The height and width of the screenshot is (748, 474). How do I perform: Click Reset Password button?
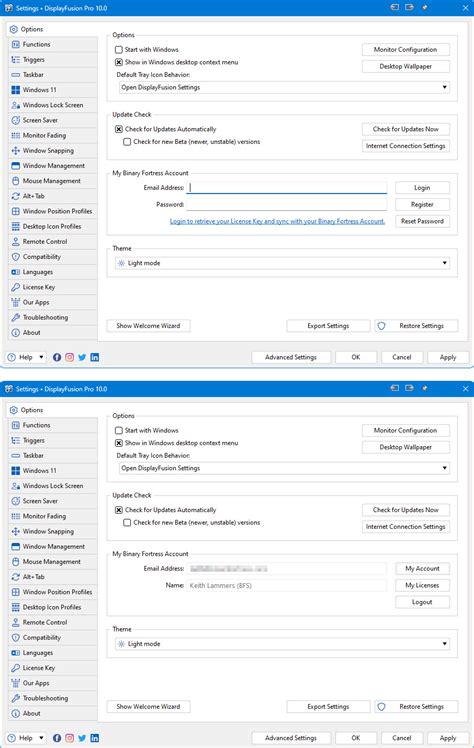422,221
